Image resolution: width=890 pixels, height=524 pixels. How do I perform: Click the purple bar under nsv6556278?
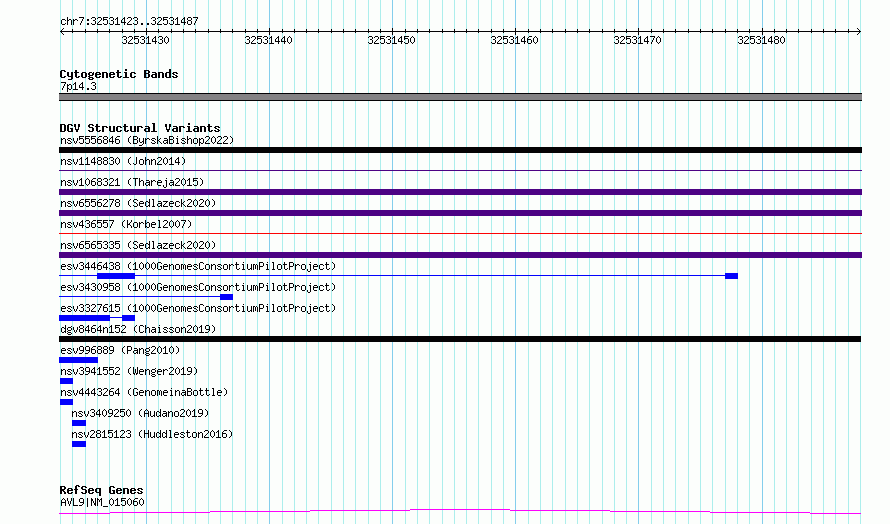tap(460, 213)
